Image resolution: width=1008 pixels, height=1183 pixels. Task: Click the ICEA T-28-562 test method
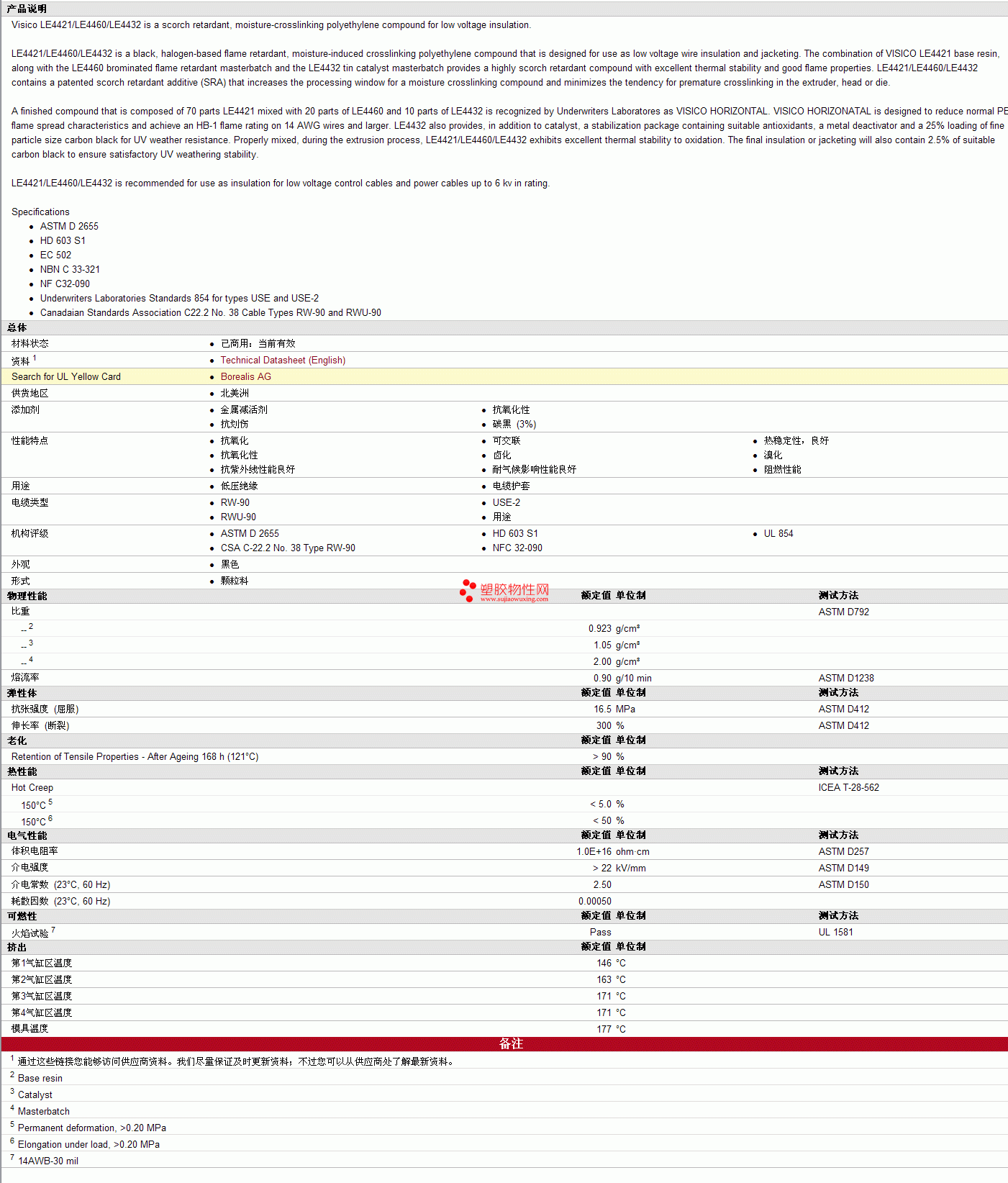coord(849,788)
